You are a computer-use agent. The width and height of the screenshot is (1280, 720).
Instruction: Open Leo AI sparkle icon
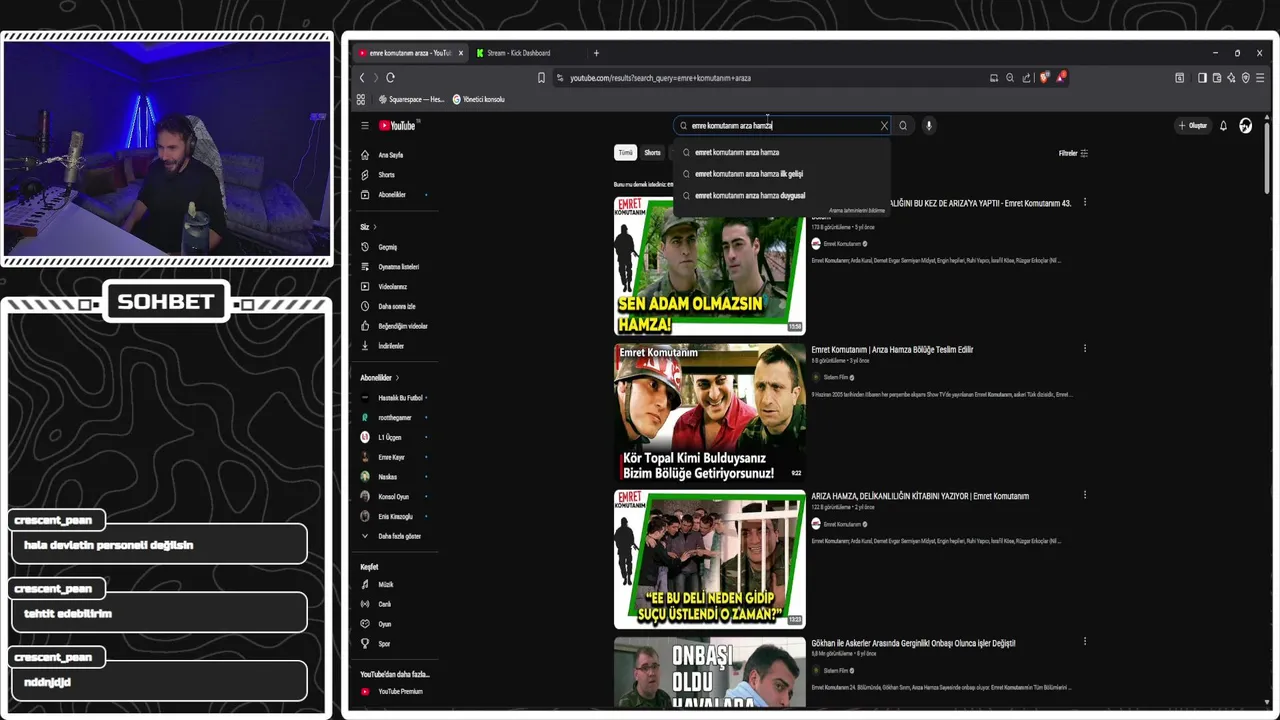[x=1231, y=78]
